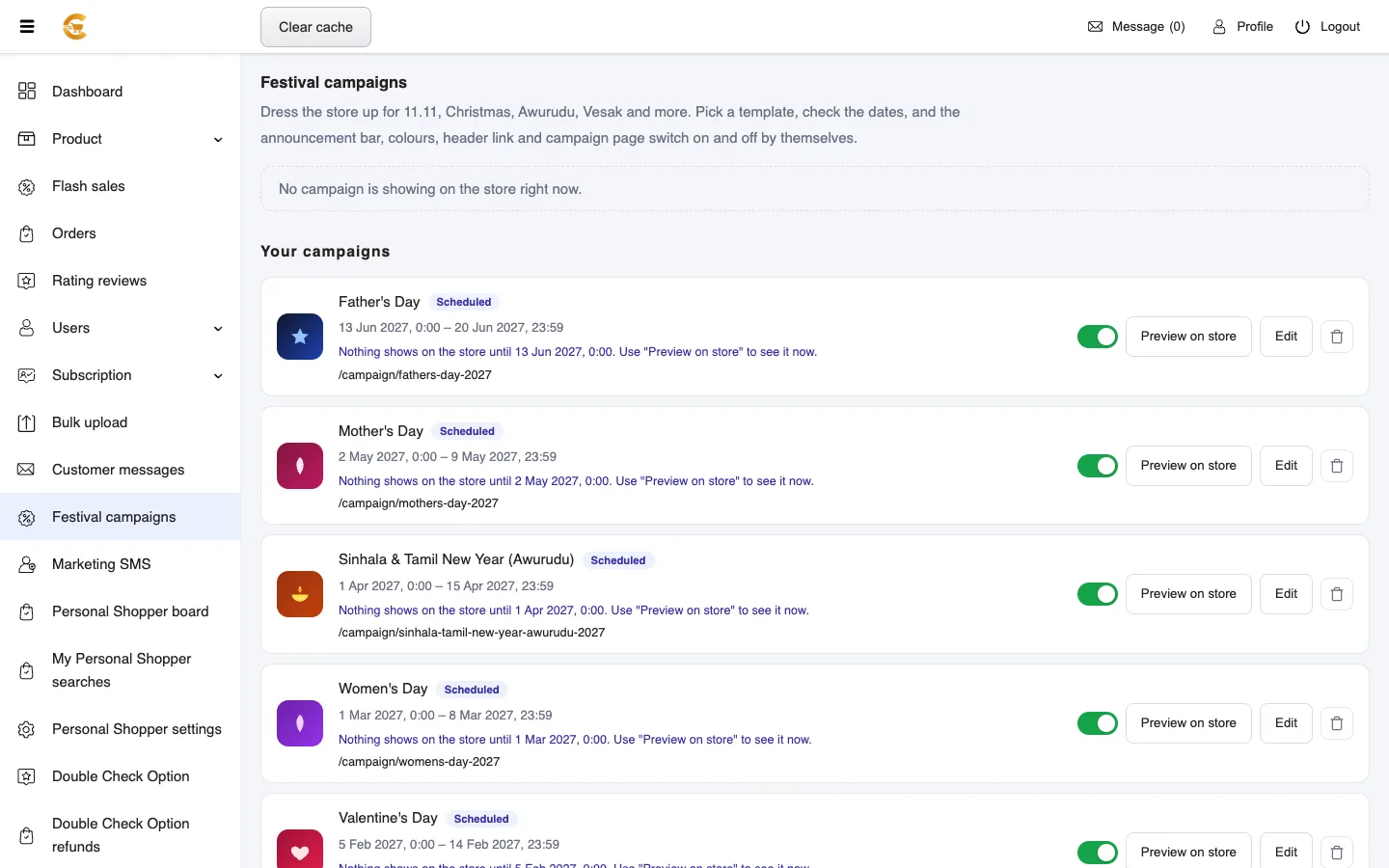Click the Dashboard grid icon

27,92
